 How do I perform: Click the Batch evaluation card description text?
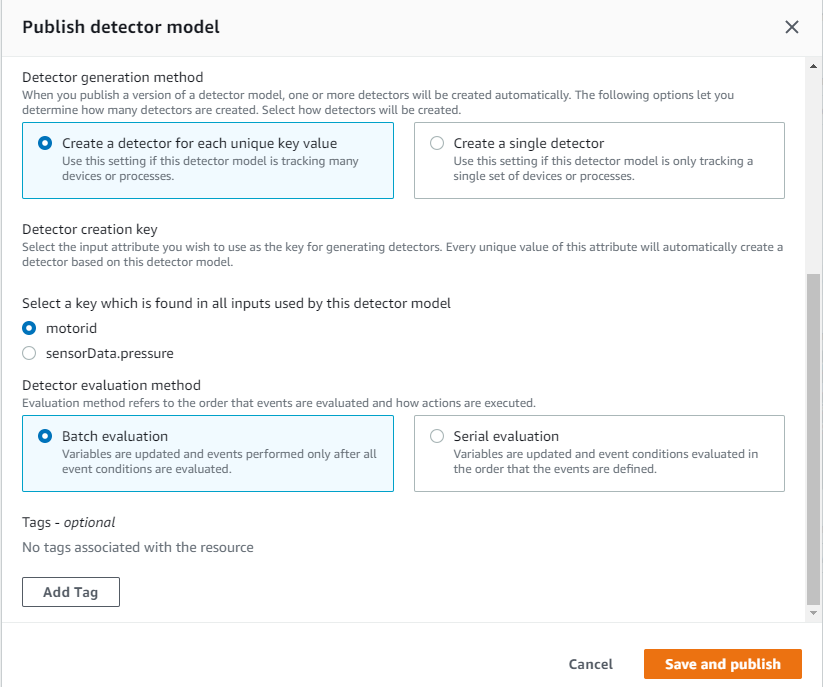point(219,461)
